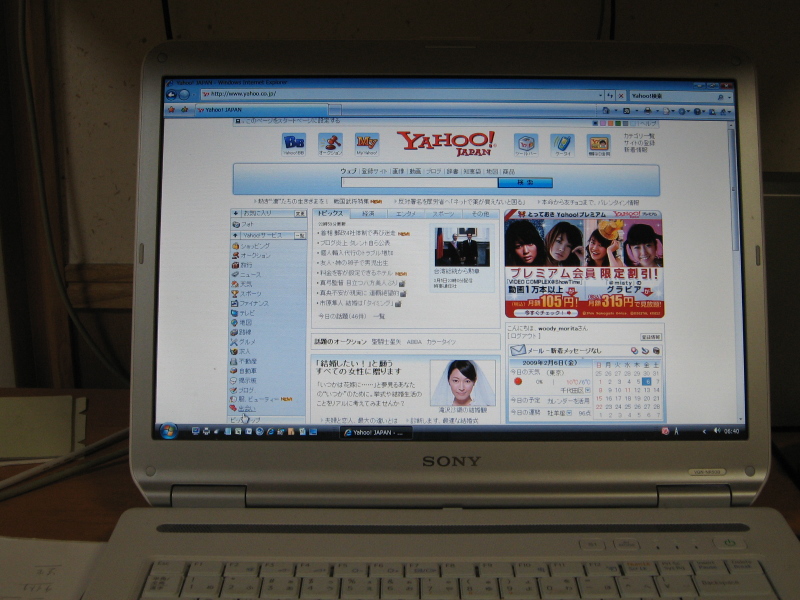
Task: Click the ファイナンス chart icon in services list
Action: (x=234, y=304)
